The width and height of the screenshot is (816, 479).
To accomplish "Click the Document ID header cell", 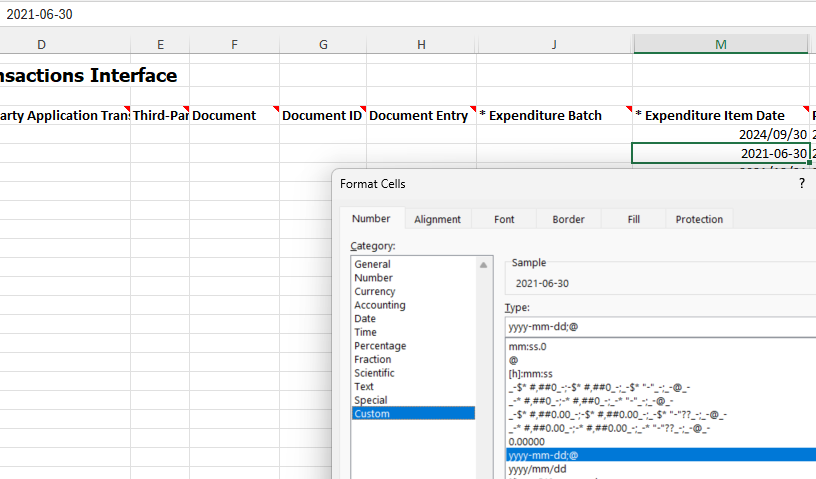I will 323,115.
